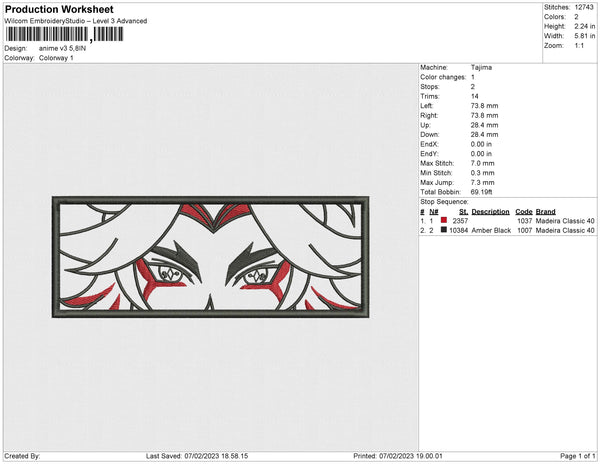Click the Description column header
Image resolution: width=600 pixels, height=464 pixels.
coord(491,212)
